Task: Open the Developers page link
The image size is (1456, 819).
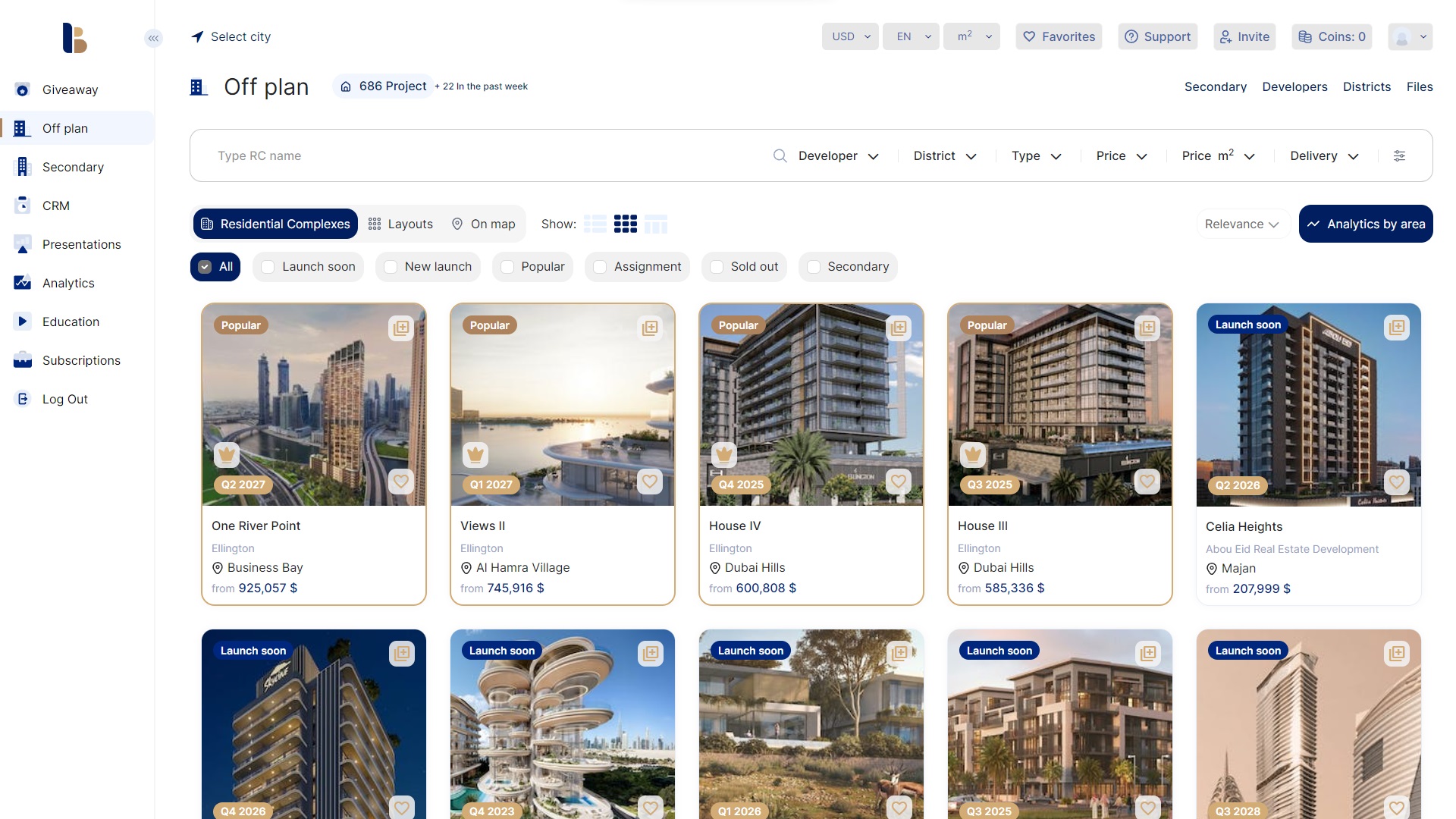Action: [1294, 86]
